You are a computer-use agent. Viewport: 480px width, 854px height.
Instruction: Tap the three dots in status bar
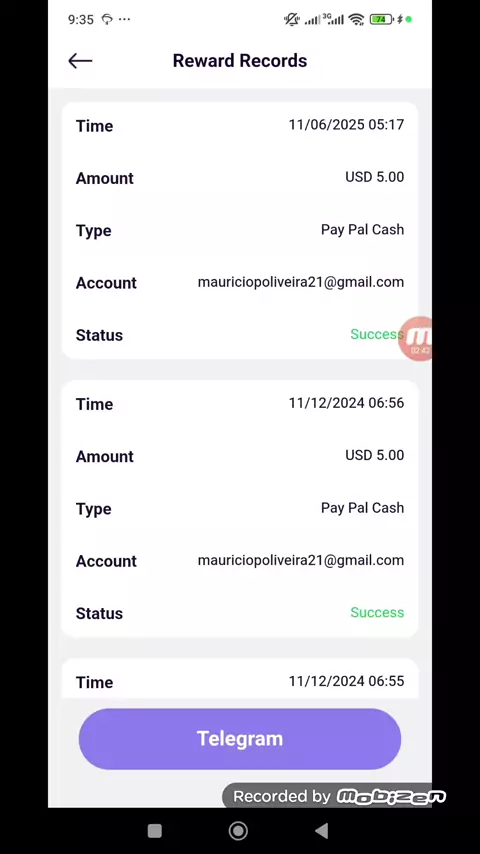click(x=124, y=20)
